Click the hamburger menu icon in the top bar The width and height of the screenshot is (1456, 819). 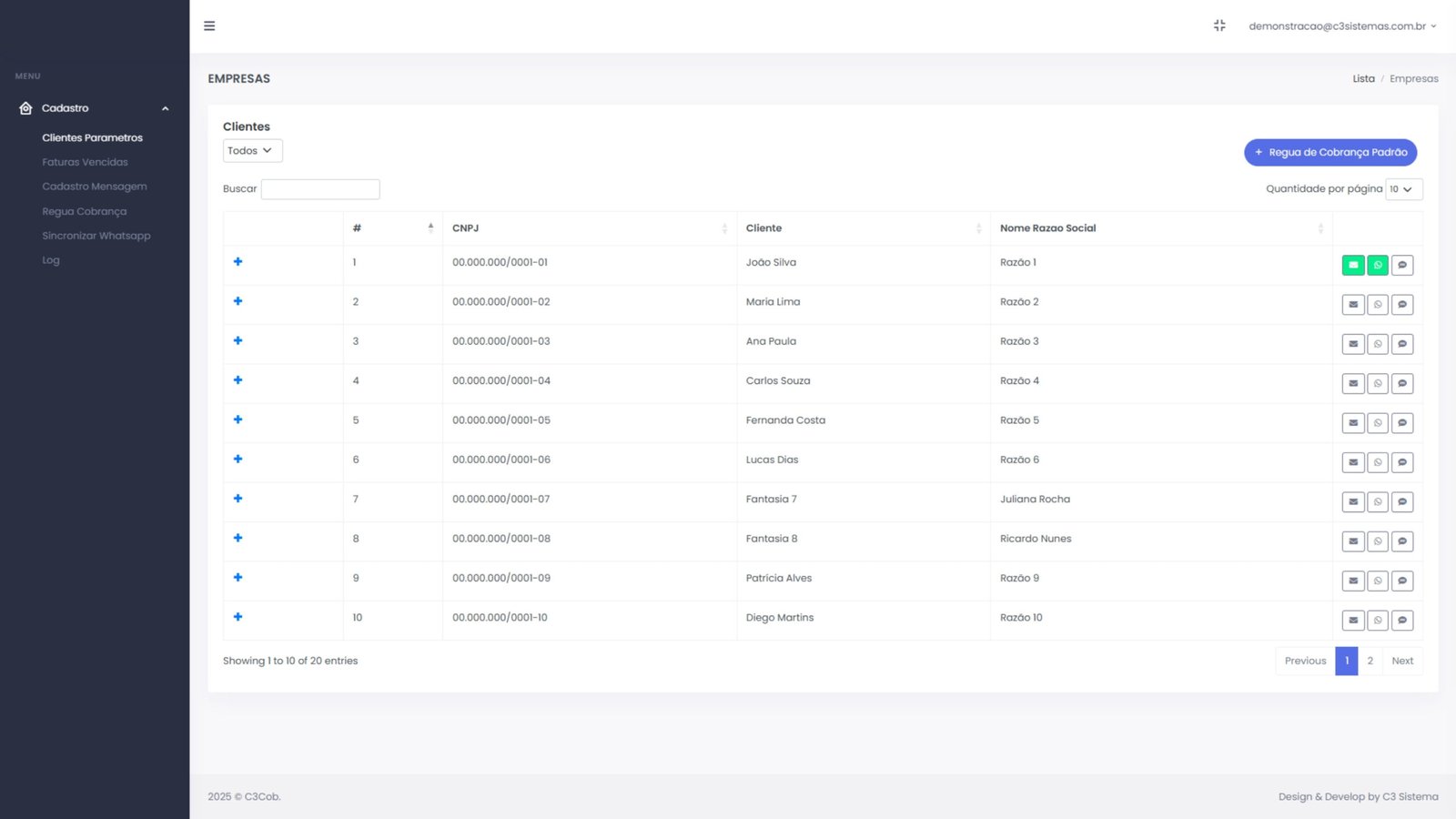pyautogui.click(x=209, y=26)
